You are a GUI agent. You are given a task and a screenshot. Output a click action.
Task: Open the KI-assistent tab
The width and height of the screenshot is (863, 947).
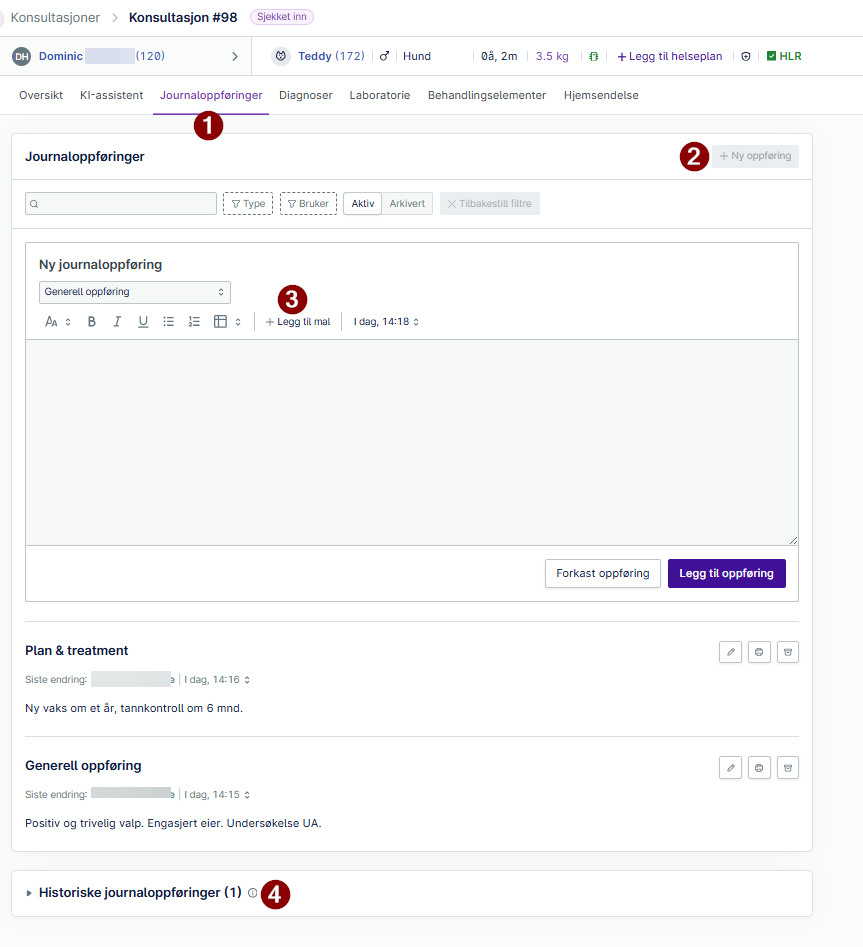(x=112, y=95)
